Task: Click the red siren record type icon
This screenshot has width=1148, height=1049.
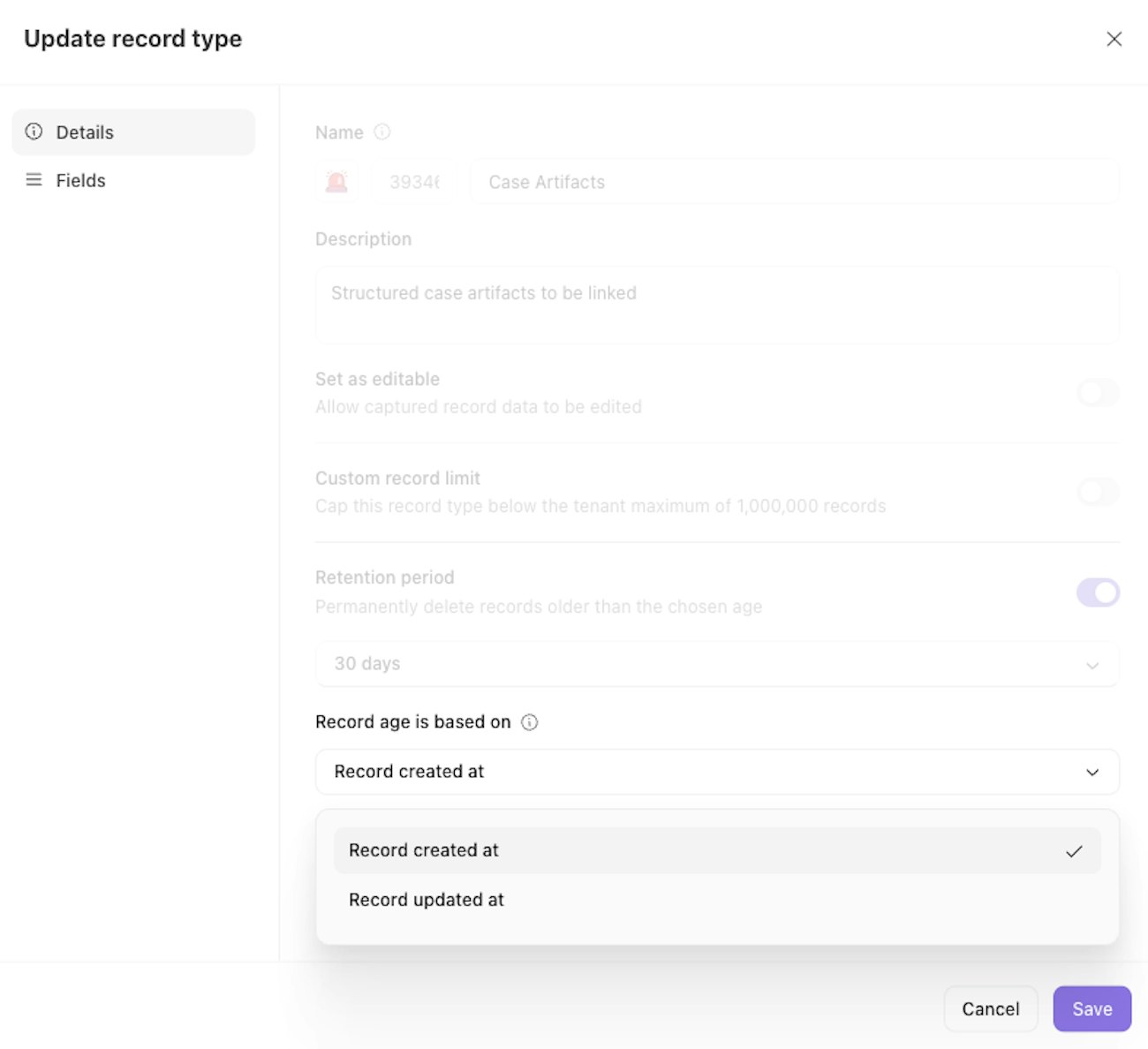Action: (336, 182)
